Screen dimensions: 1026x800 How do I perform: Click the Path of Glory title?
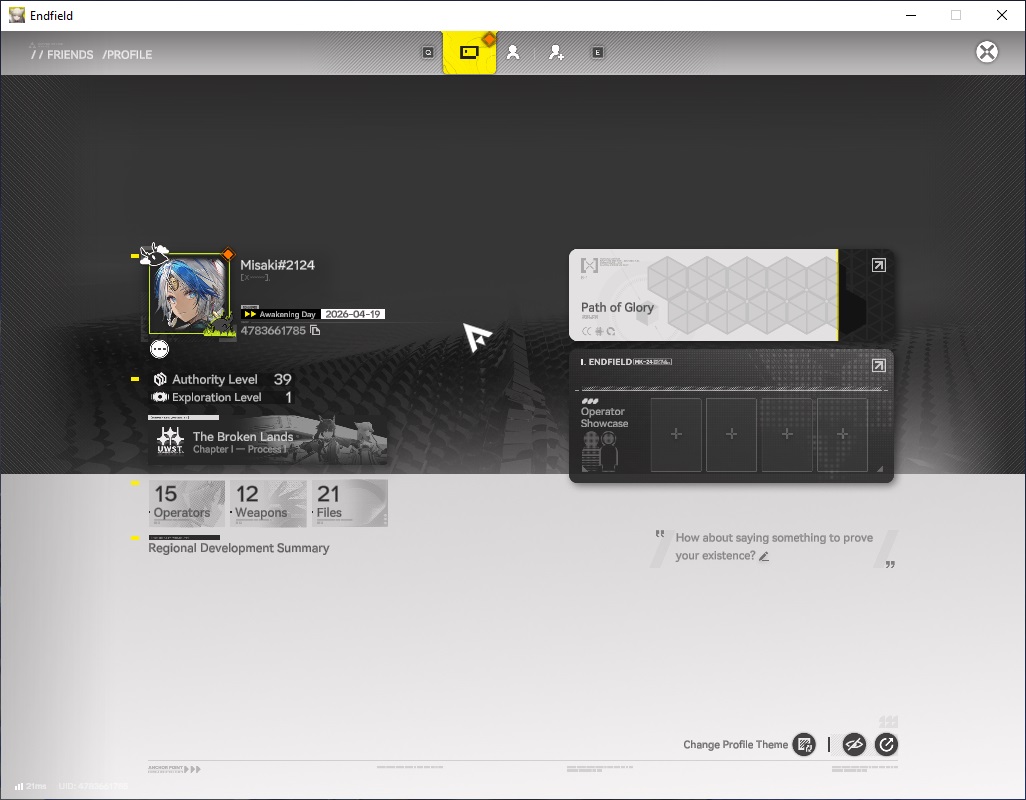pyautogui.click(x=617, y=307)
